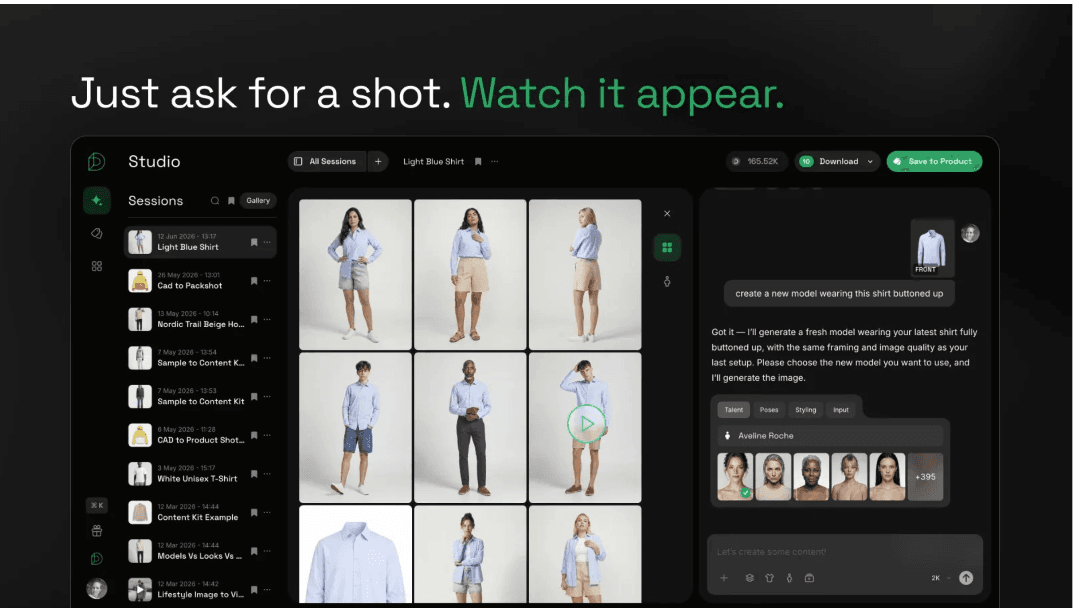This screenshot has height=608, width=1073.
Task: Click the search icon next to Sessions
Action: 215,201
